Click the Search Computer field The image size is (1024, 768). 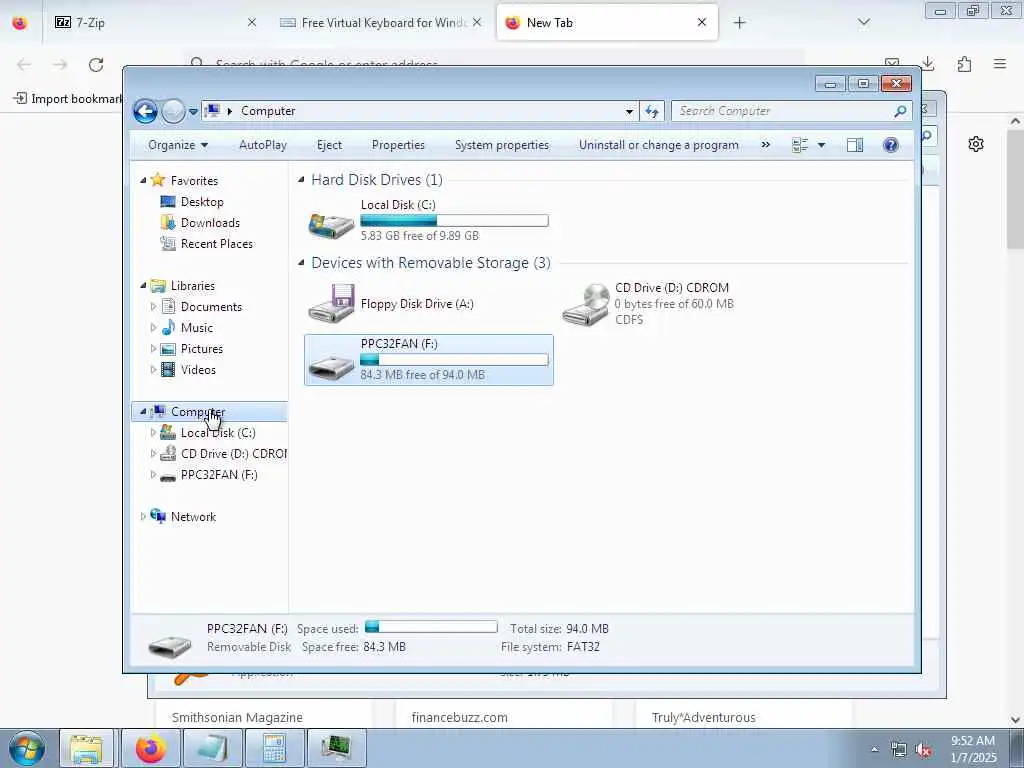[784, 111]
